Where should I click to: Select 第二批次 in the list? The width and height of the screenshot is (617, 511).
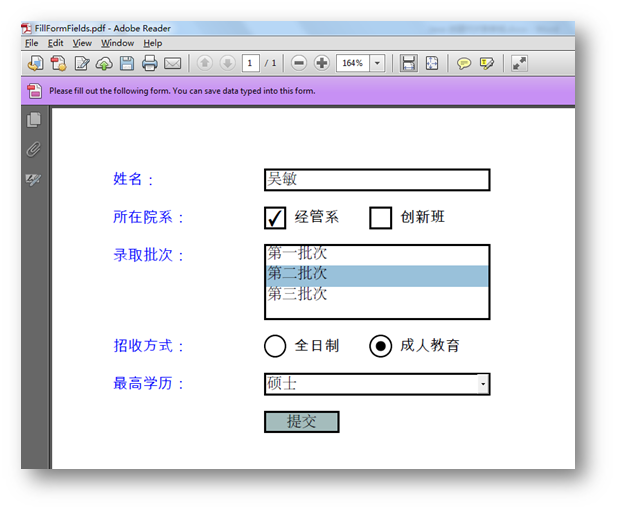[x=377, y=276]
